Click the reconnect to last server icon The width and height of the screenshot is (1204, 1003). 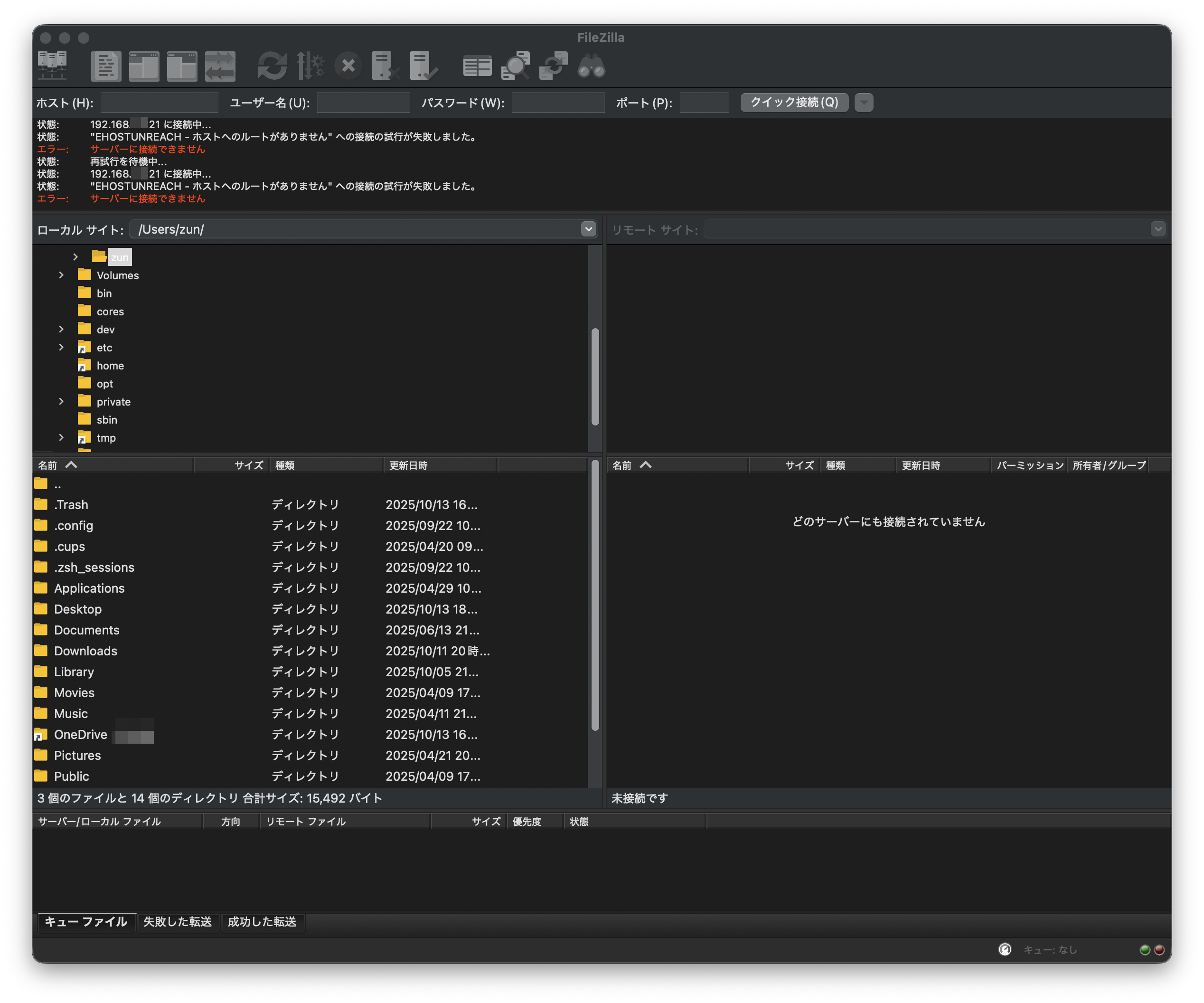(x=423, y=66)
